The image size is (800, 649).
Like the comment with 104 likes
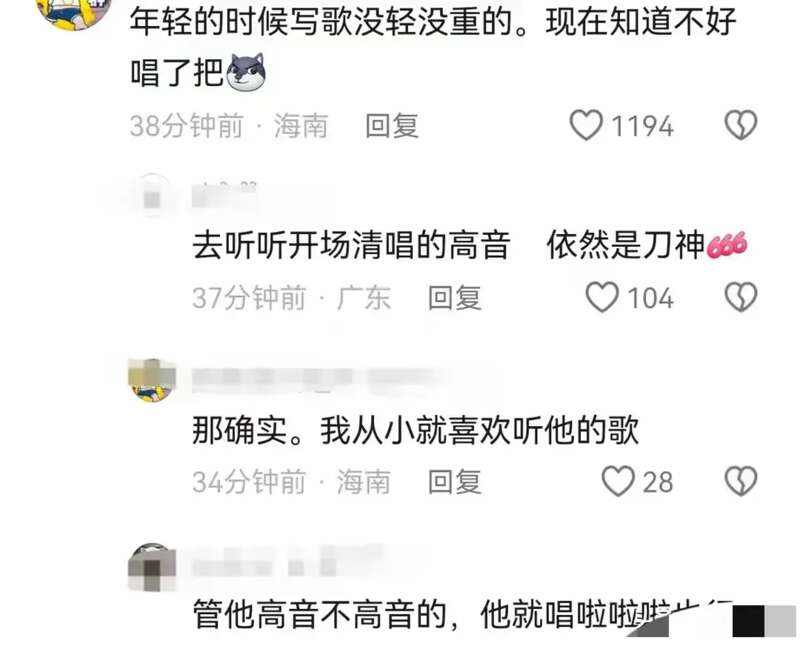click(603, 297)
